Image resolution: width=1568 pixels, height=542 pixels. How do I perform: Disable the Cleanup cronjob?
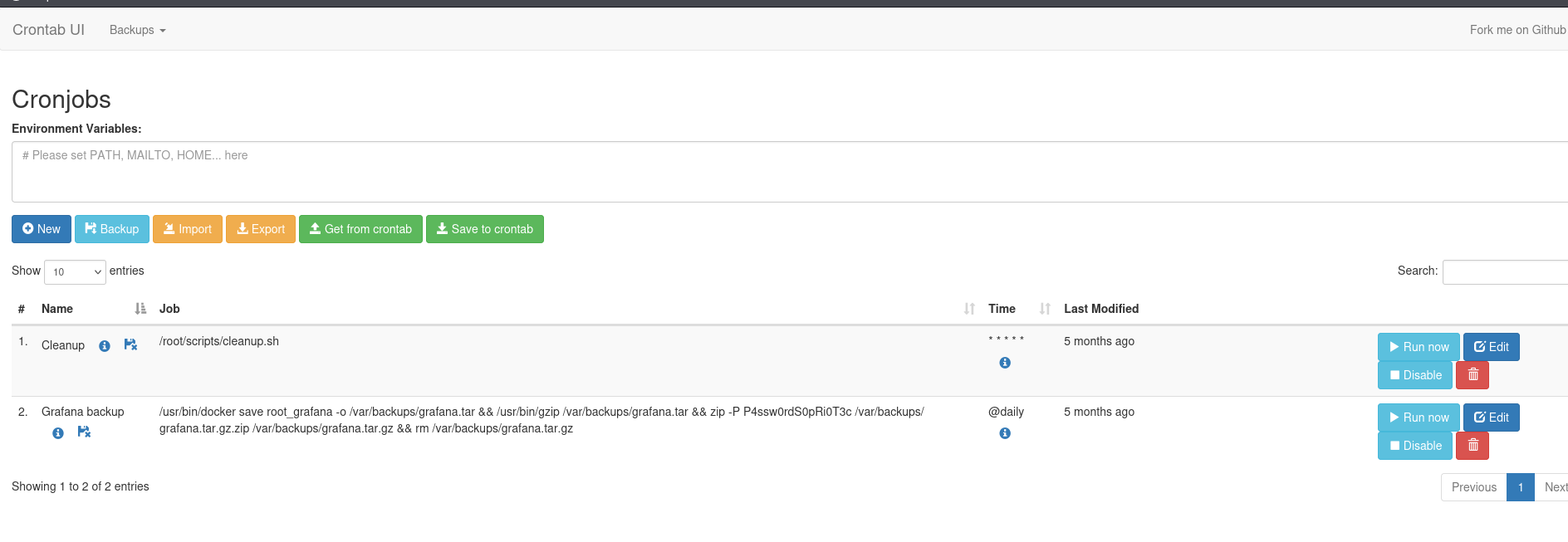(1415, 375)
